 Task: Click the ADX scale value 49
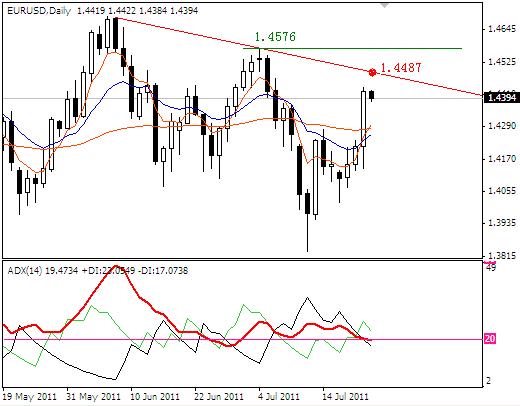coord(491,268)
